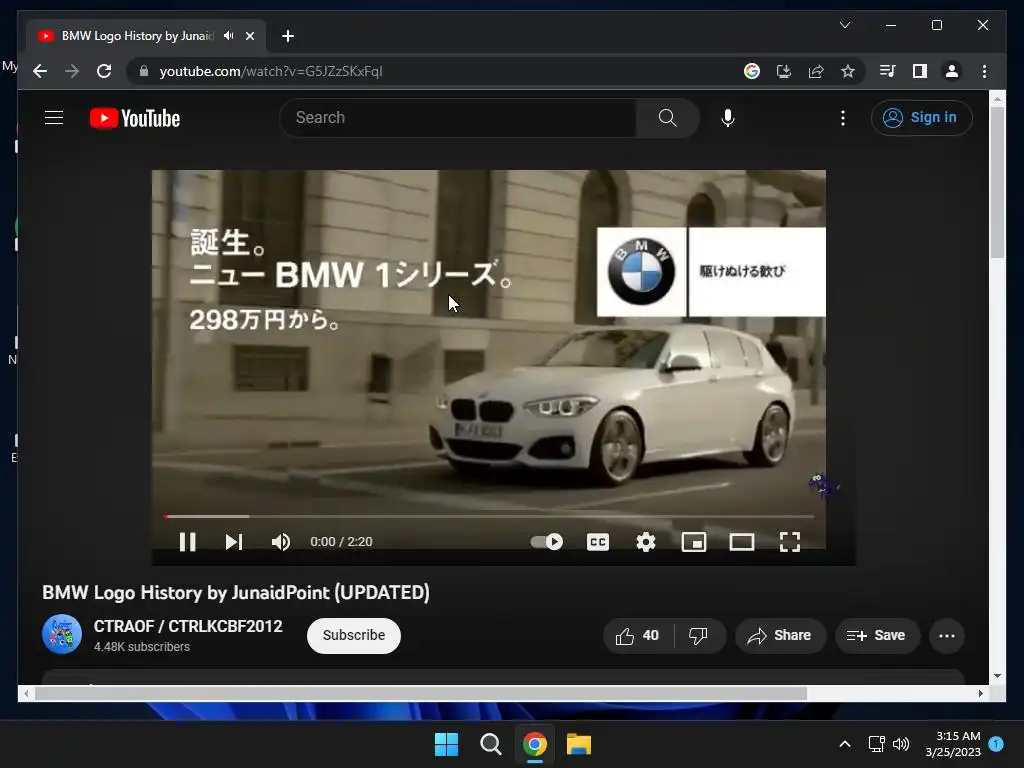Viewport: 1024px width, 768px height.
Task: Install the app from the address bar
Action: (x=784, y=71)
